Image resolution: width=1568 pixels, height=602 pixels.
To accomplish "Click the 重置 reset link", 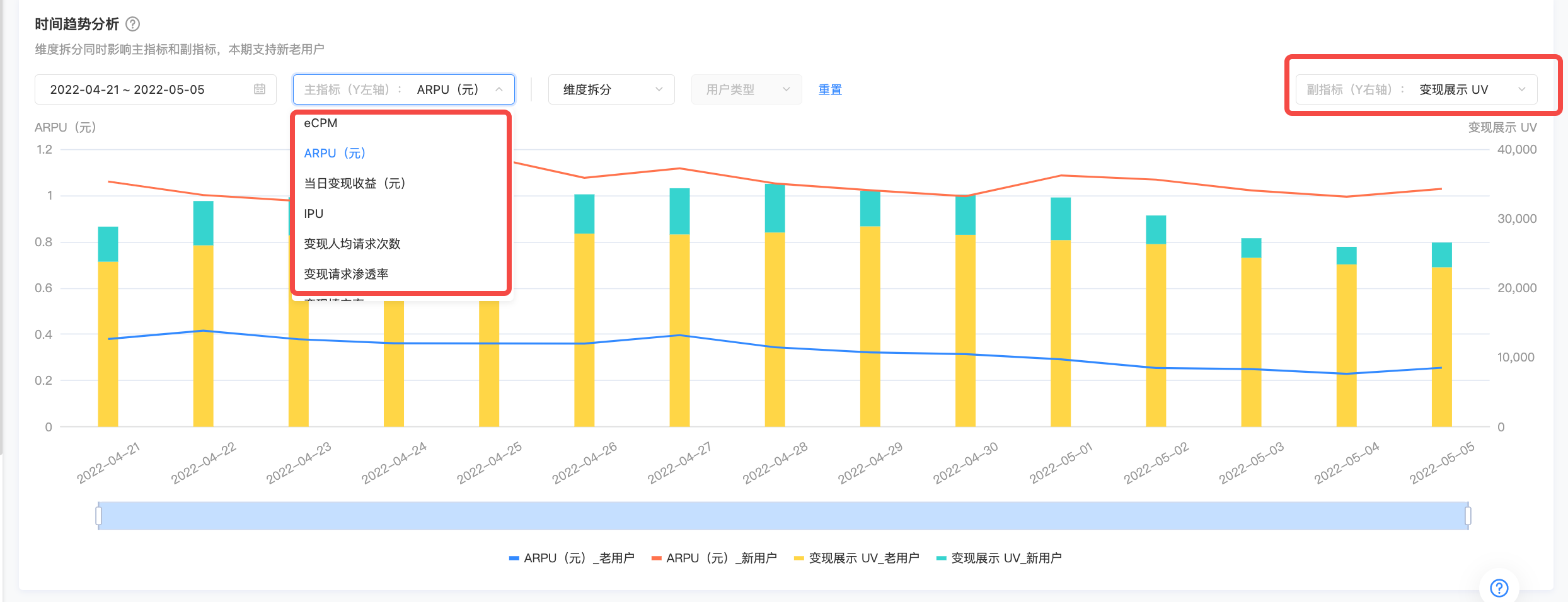I will (830, 89).
